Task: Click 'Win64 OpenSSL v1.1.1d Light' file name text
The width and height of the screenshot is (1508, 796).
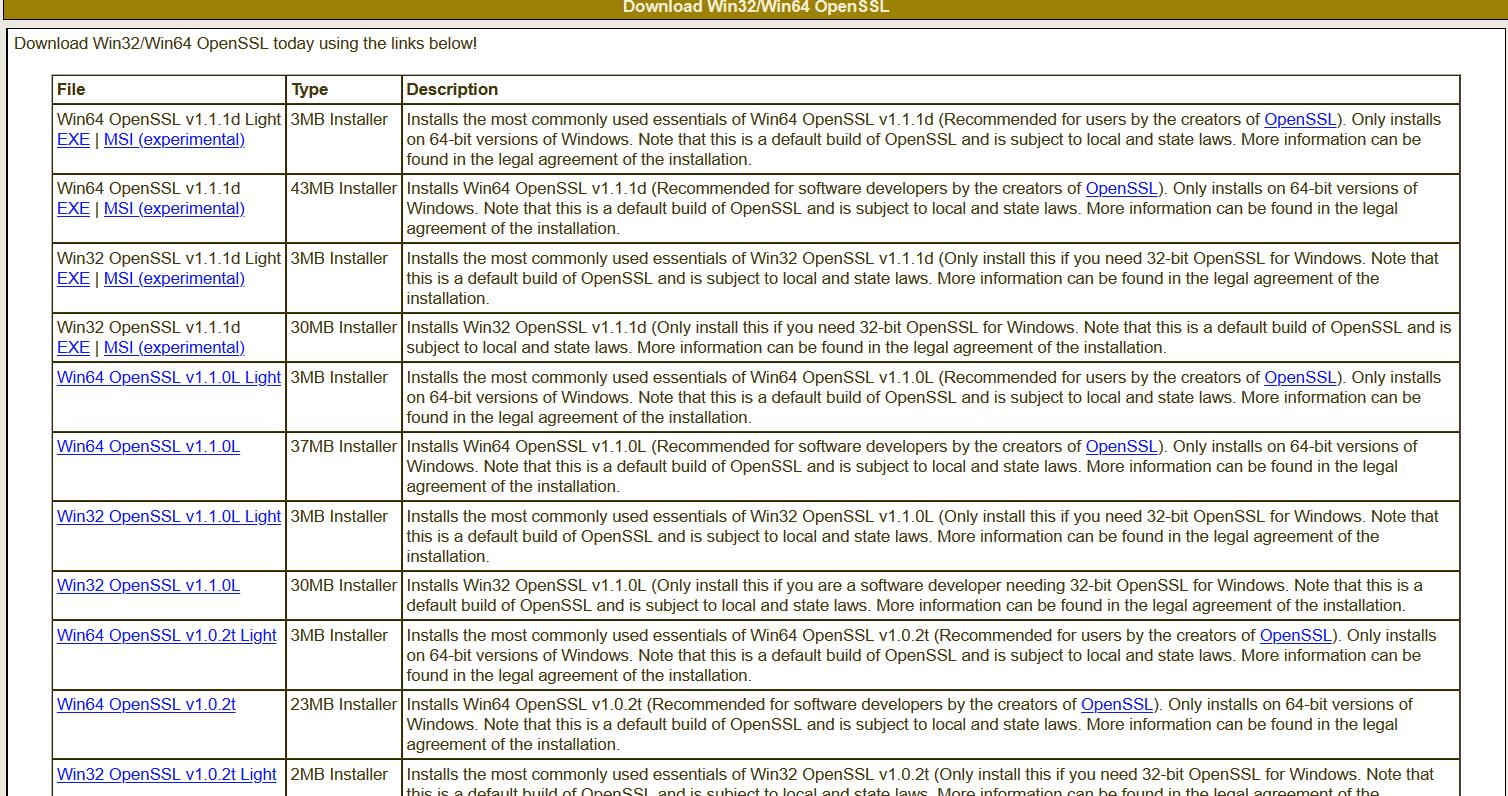Action: (x=169, y=120)
